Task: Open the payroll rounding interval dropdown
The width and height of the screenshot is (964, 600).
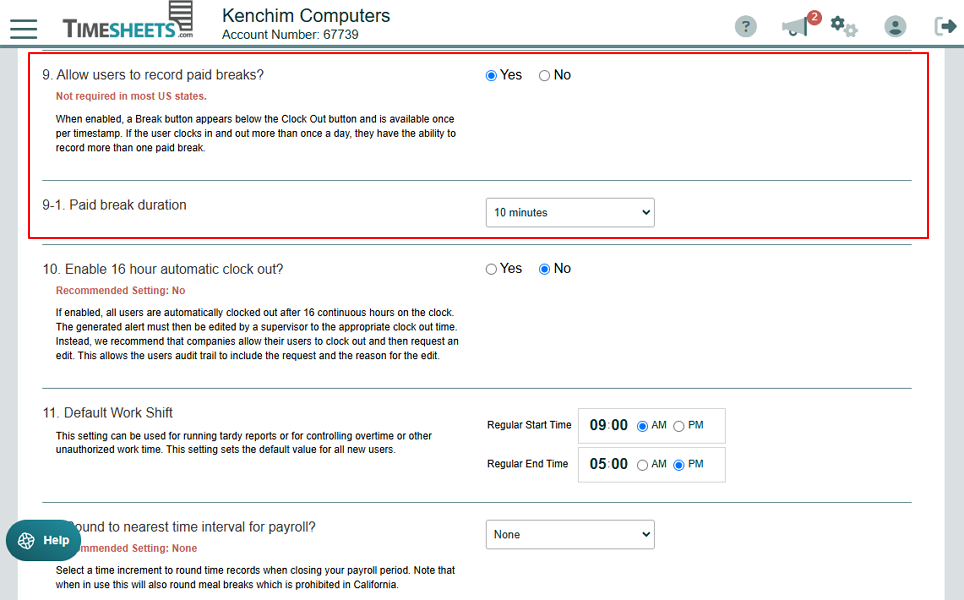Action: pyautogui.click(x=570, y=535)
